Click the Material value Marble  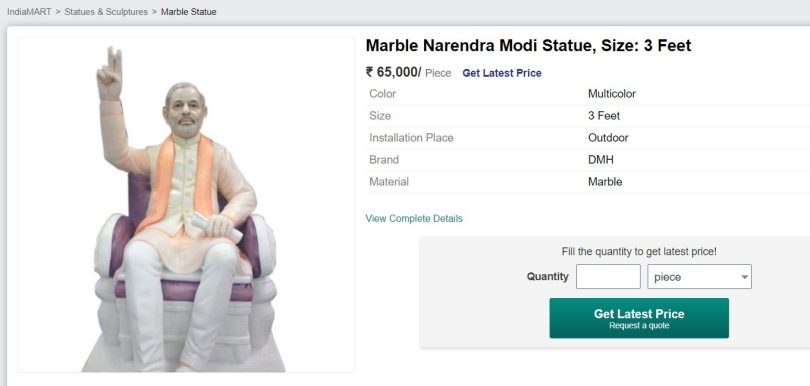[x=605, y=181]
